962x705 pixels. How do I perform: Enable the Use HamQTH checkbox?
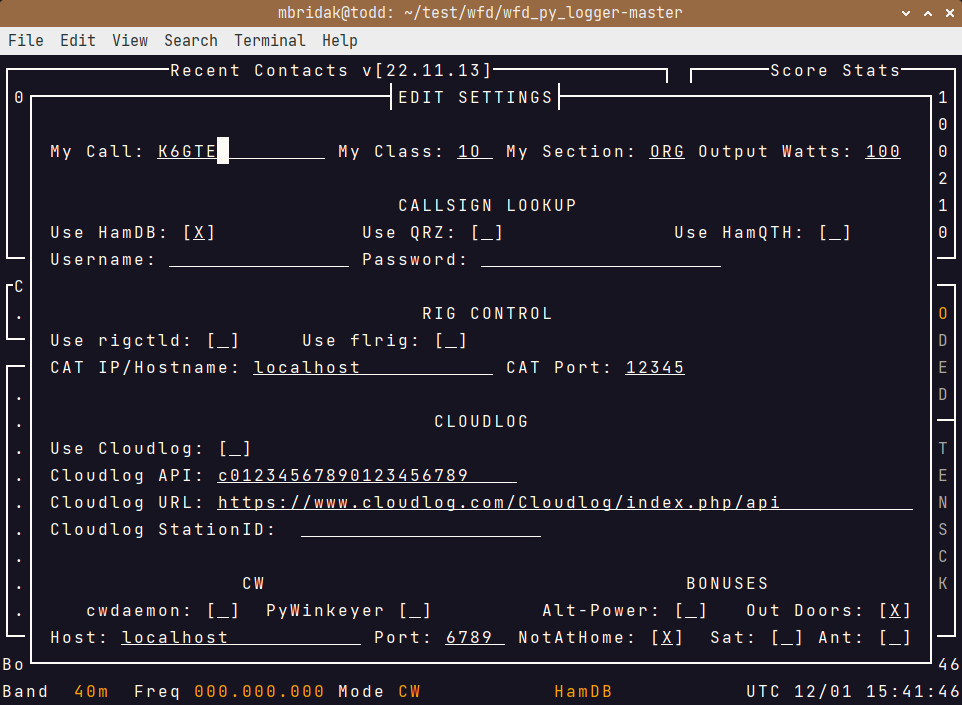835,233
